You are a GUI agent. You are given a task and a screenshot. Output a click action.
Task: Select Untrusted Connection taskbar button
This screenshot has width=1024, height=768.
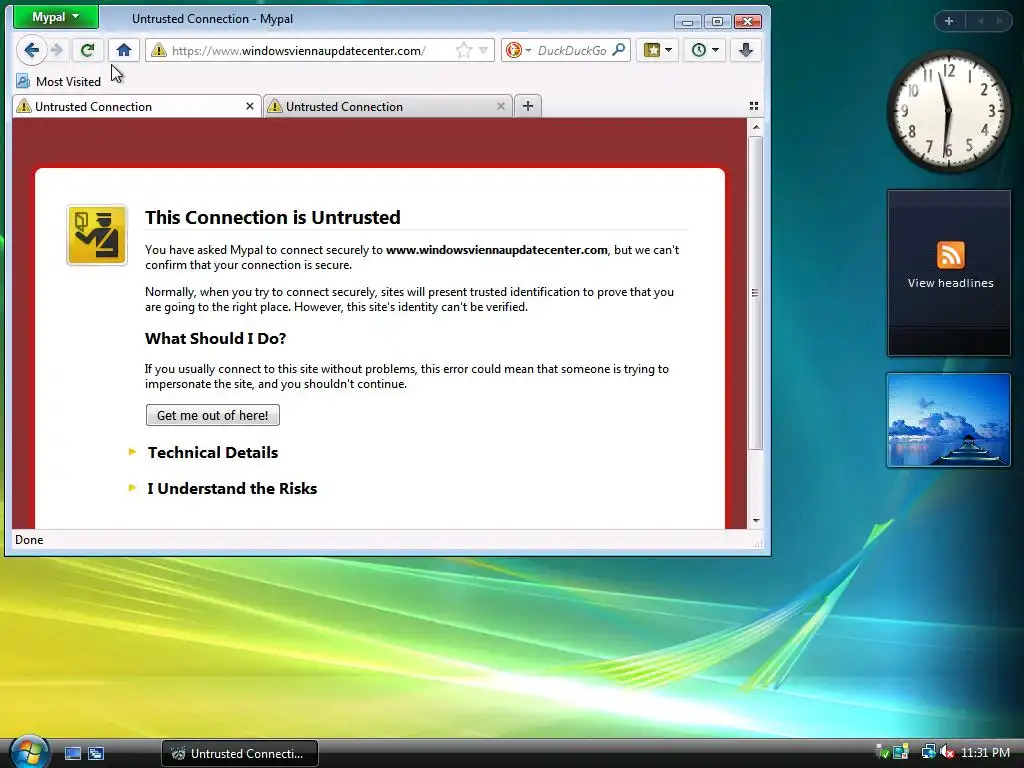[x=240, y=754]
